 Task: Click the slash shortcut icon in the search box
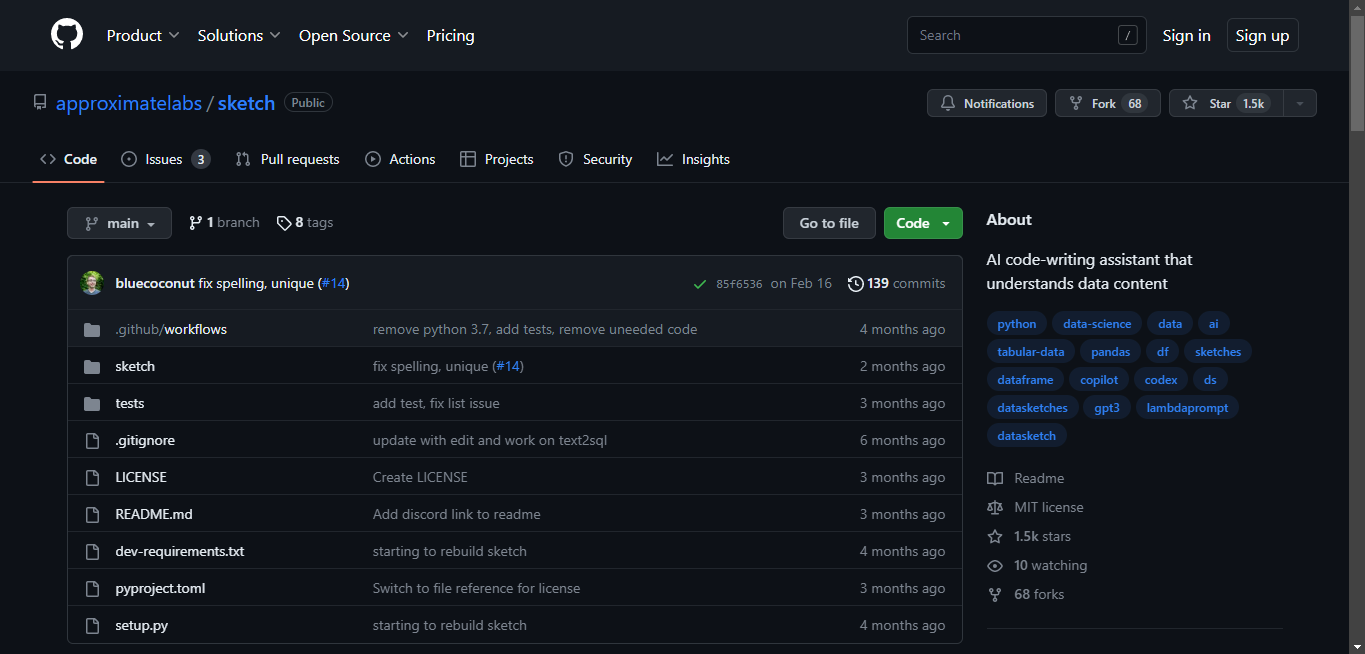pos(1127,35)
